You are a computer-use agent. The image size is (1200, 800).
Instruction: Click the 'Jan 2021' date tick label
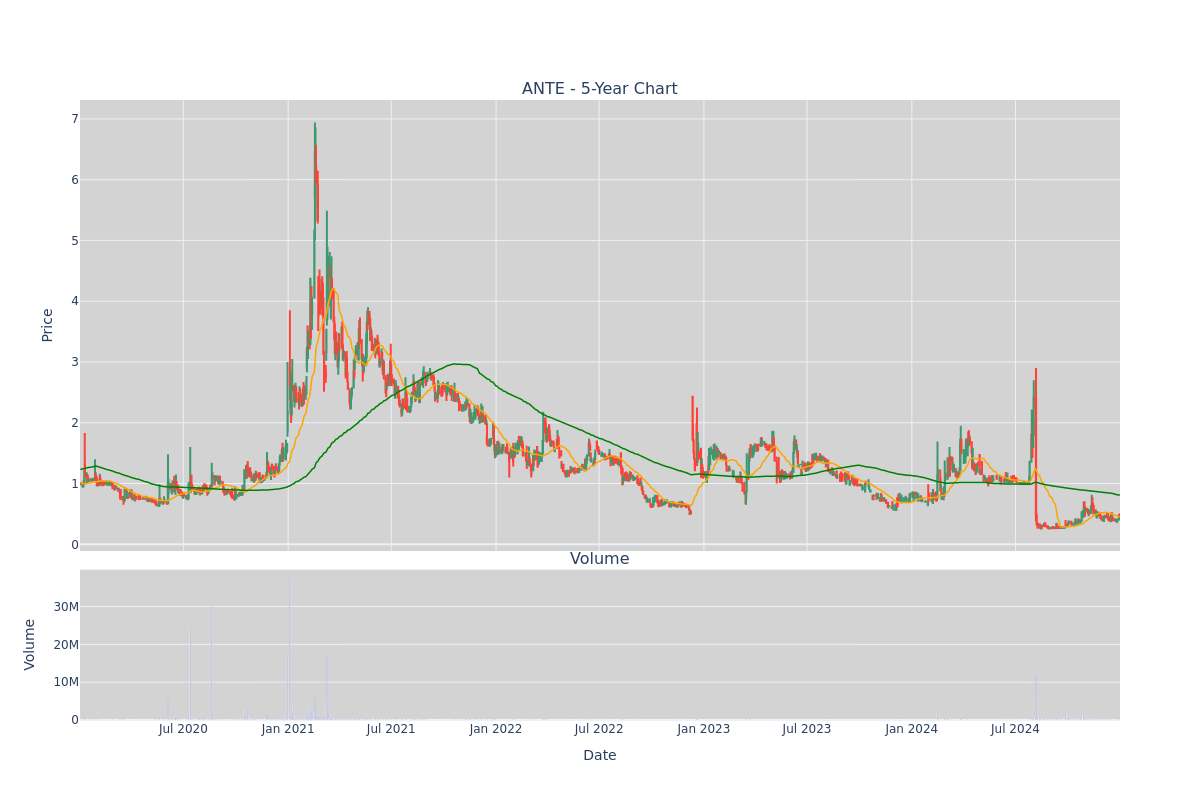point(288,729)
